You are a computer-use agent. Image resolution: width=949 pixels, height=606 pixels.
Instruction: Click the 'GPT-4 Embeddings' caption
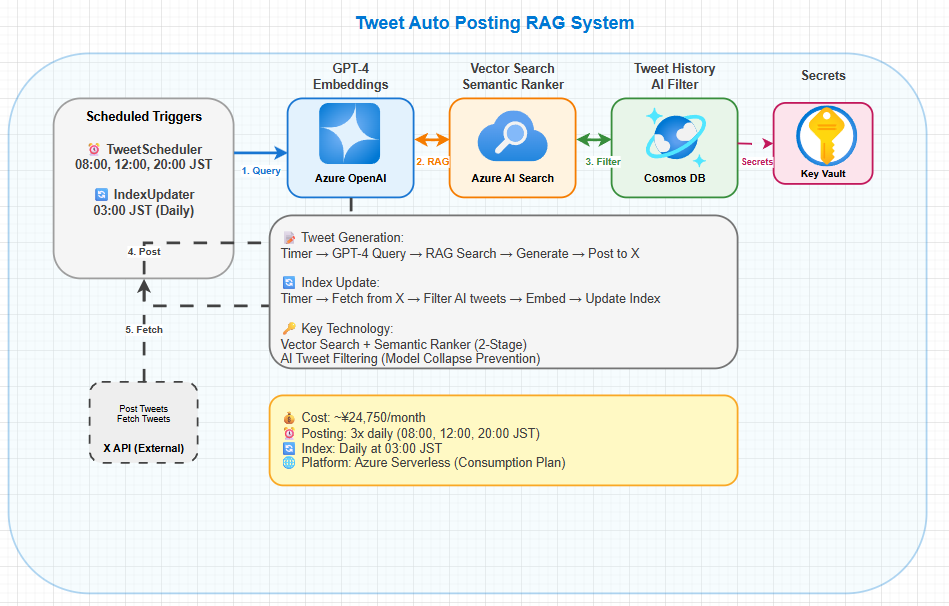pyautogui.click(x=350, y=76)
